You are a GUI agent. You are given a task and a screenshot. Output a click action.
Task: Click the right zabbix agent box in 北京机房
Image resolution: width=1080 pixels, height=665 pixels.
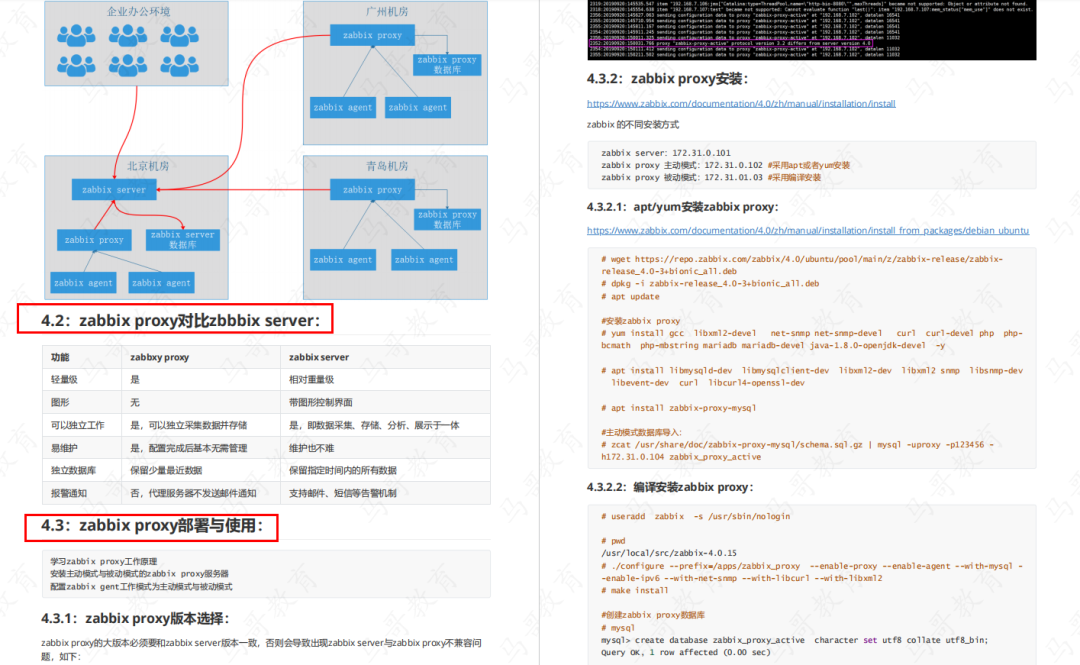[x=161, y=283]
